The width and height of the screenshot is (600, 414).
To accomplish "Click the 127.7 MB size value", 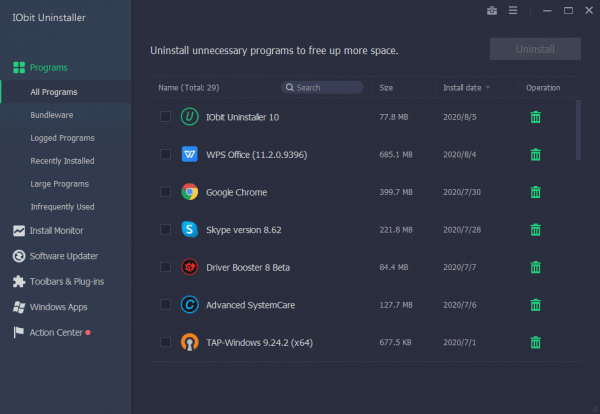I will [x=396, y=305].
